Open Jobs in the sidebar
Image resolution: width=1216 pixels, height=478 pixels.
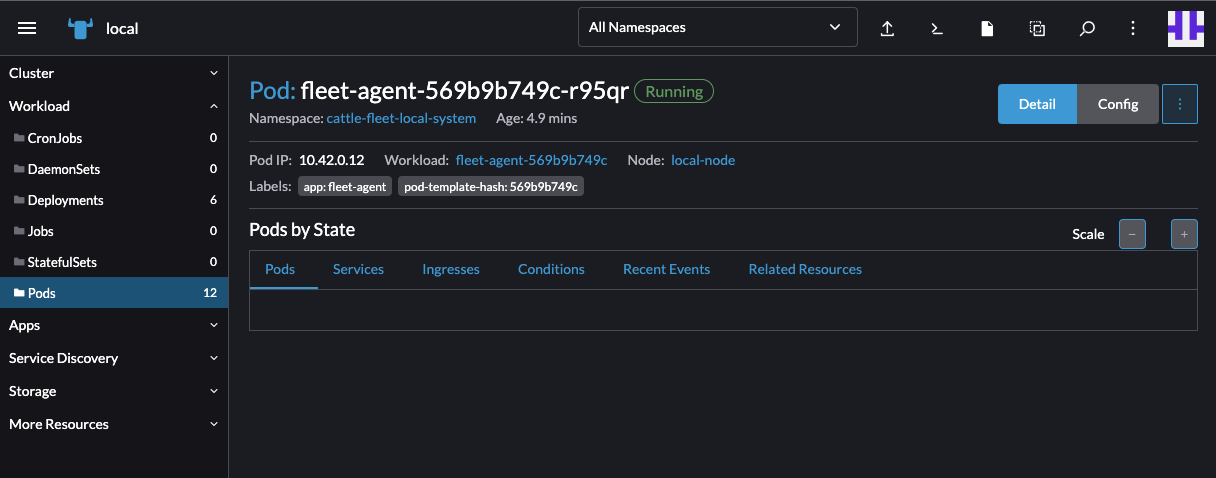click(114, 231)
